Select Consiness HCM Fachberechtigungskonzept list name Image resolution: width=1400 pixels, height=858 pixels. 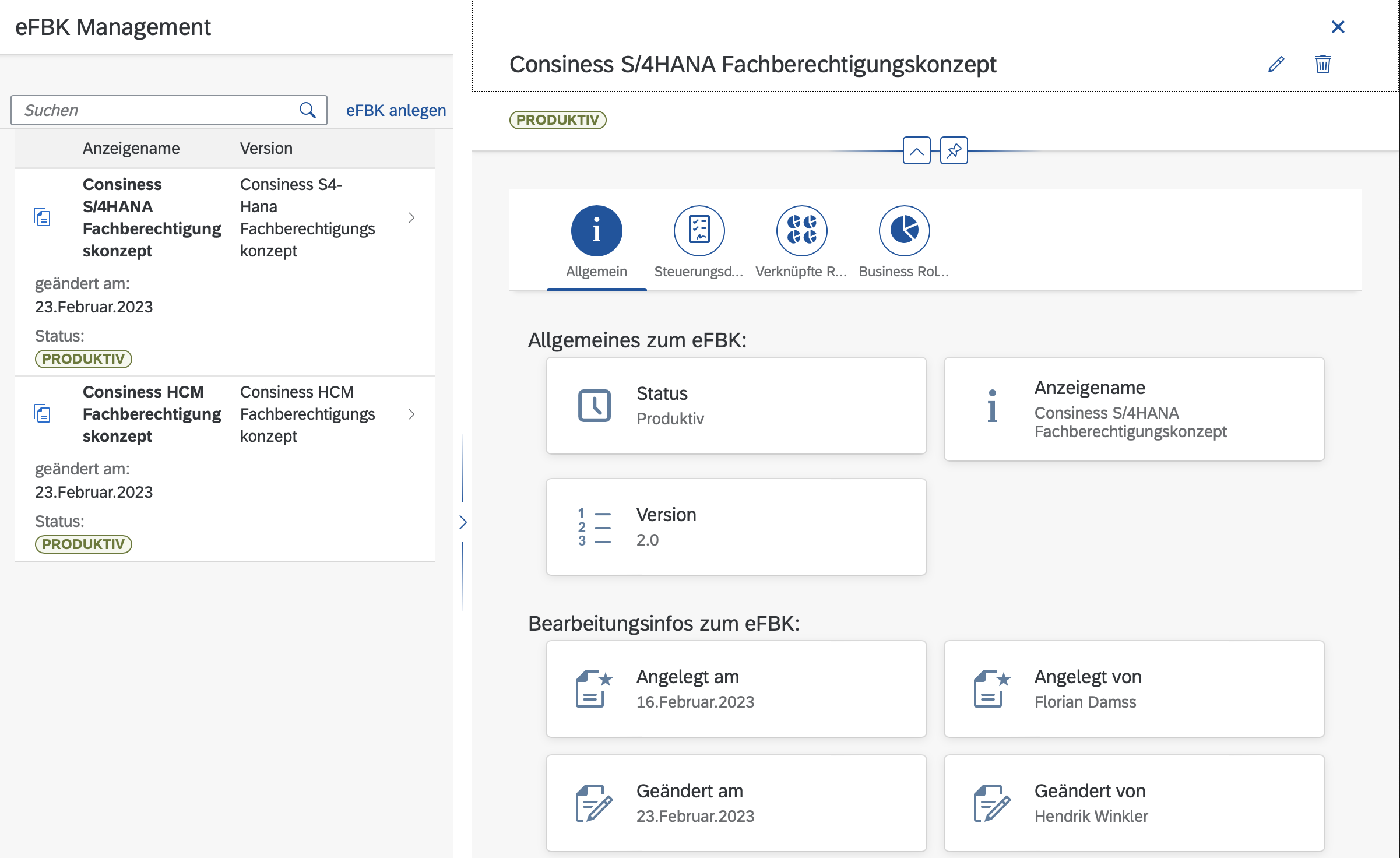[x=152, y=414]
